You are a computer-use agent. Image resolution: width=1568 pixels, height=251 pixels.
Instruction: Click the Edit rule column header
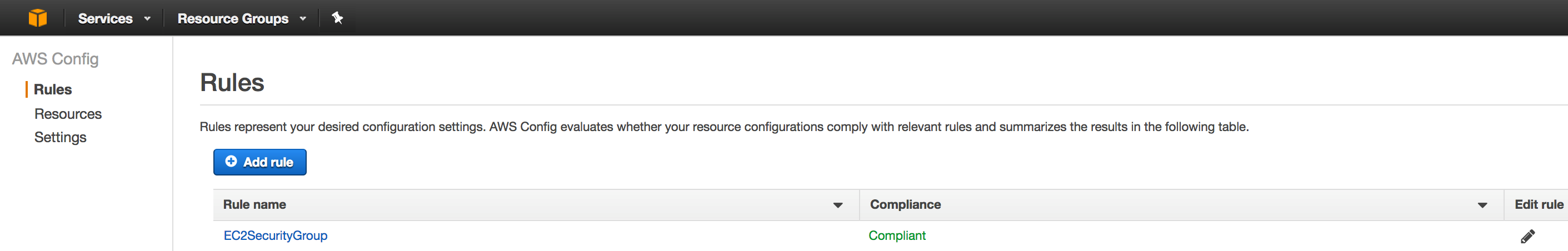point(1538,205)
